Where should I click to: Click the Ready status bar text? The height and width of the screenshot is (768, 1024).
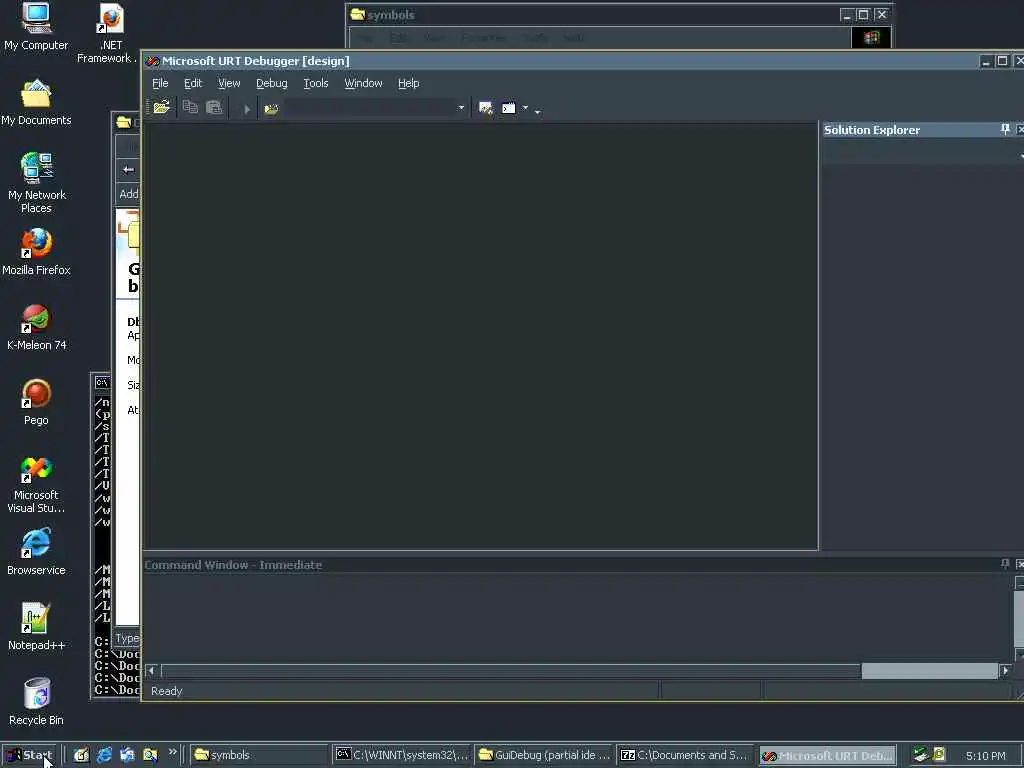(167, 691)
